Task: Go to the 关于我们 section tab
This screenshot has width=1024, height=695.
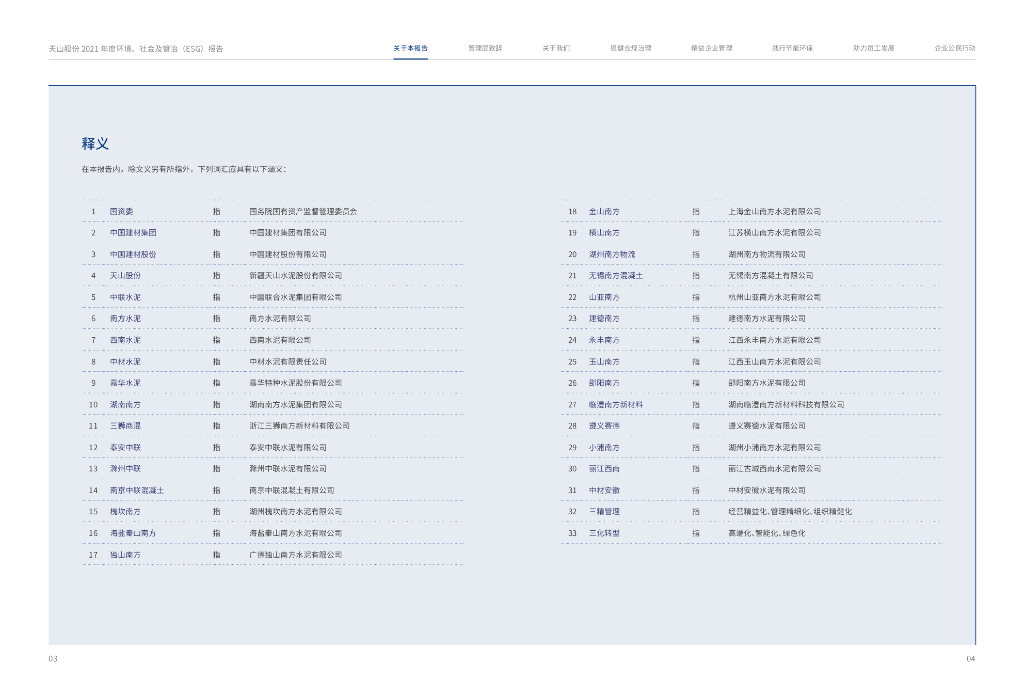Action: (x=556, y=48)
